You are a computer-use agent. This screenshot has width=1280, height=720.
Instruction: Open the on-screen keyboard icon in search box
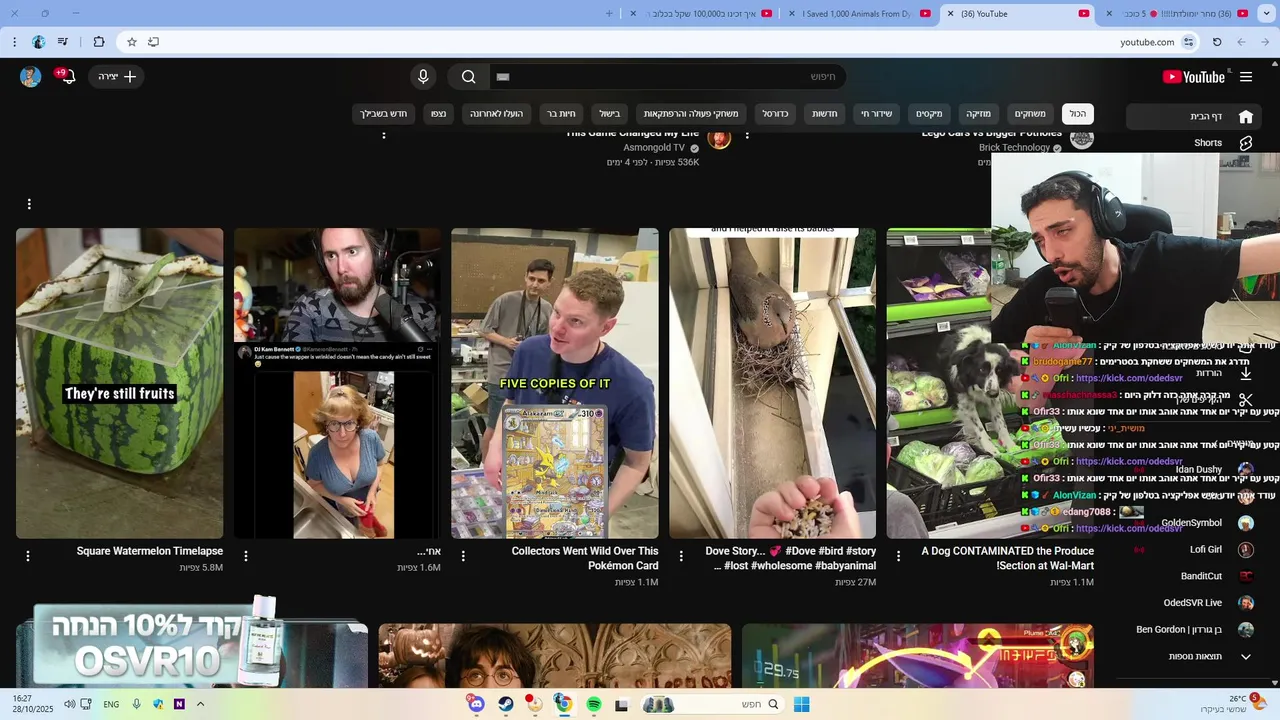coord(503,77)
